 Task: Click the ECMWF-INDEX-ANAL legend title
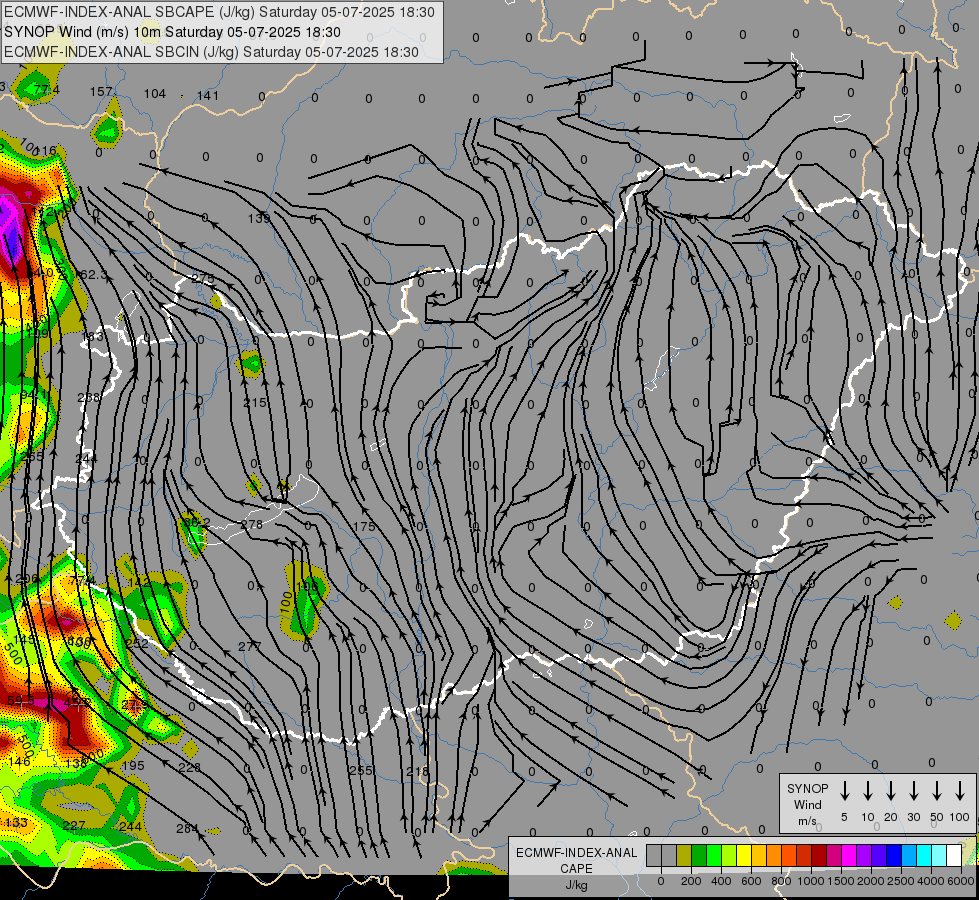pyautogui.click(x=576, y=853)
